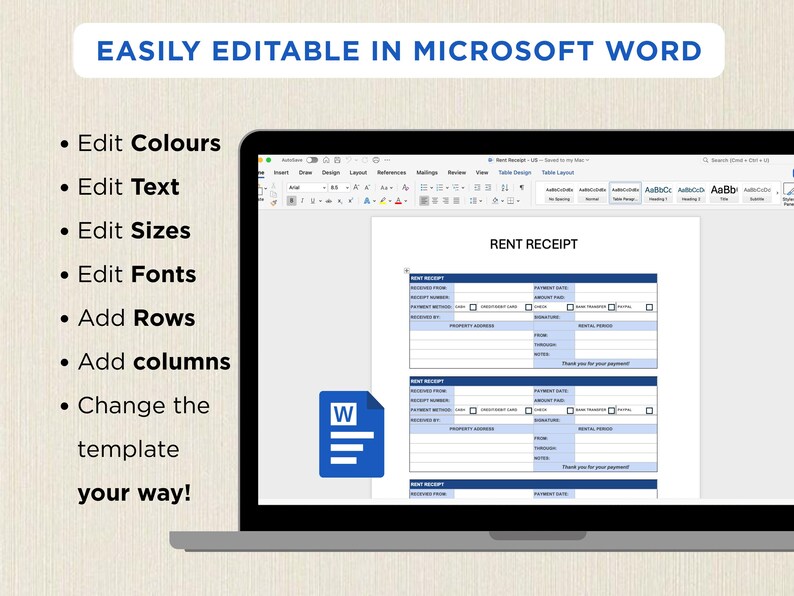Viewport: 794px width, 596px height.
Task: Open the bullet list dropdown
Action: coord(431,188)
